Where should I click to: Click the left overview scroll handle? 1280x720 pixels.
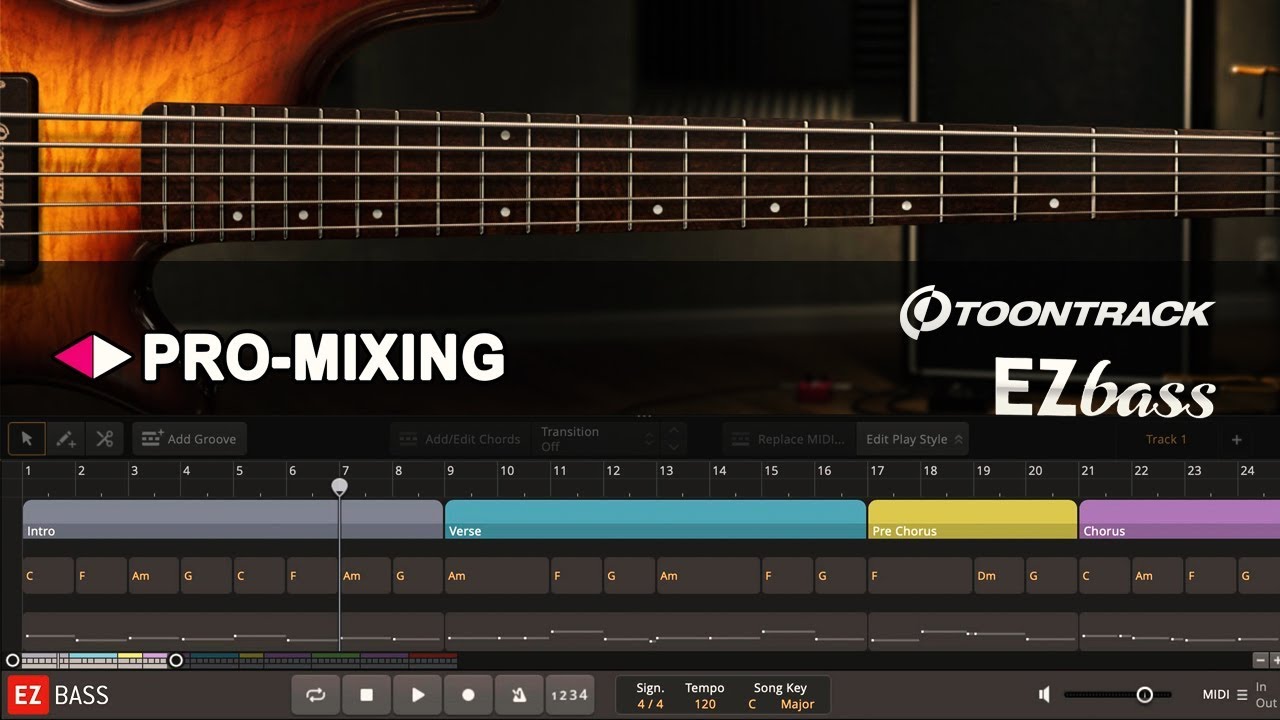click(x=12, y=660)
